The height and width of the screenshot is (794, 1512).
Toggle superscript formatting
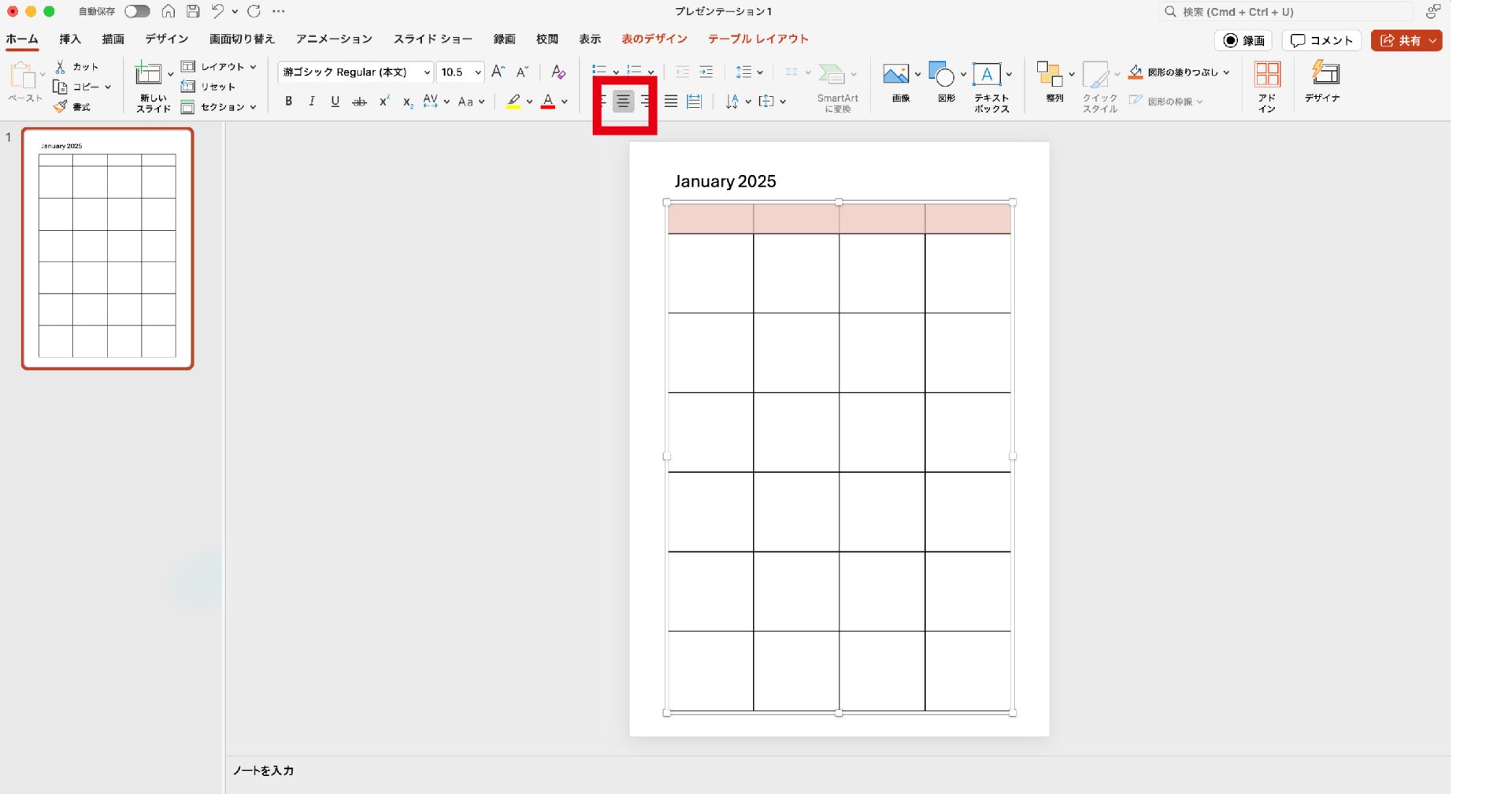click(384, 101)
